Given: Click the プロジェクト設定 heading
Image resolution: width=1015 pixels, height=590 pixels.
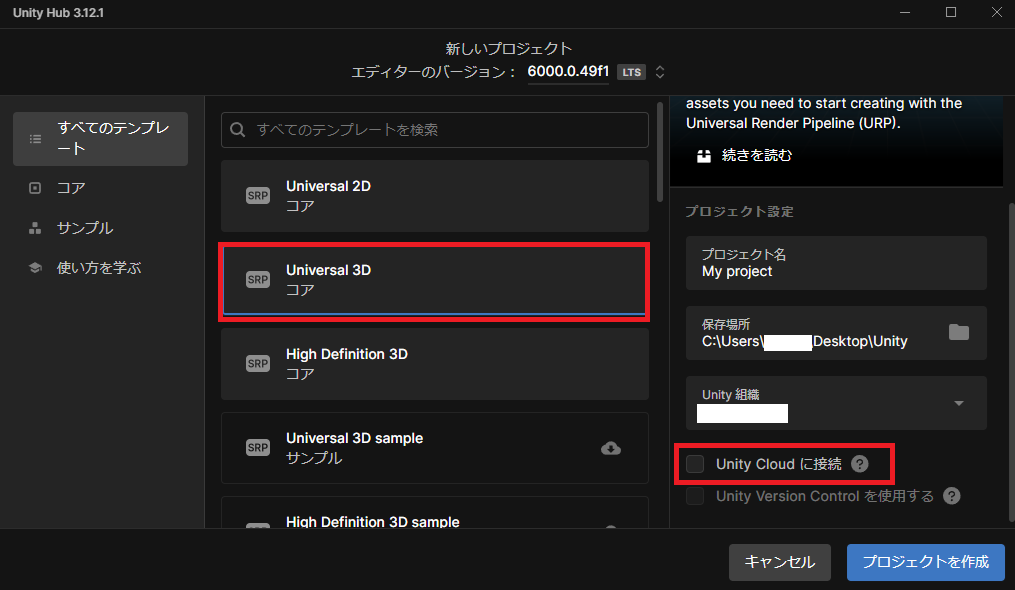Looking at the screenshot, I should tap(739, 212).
